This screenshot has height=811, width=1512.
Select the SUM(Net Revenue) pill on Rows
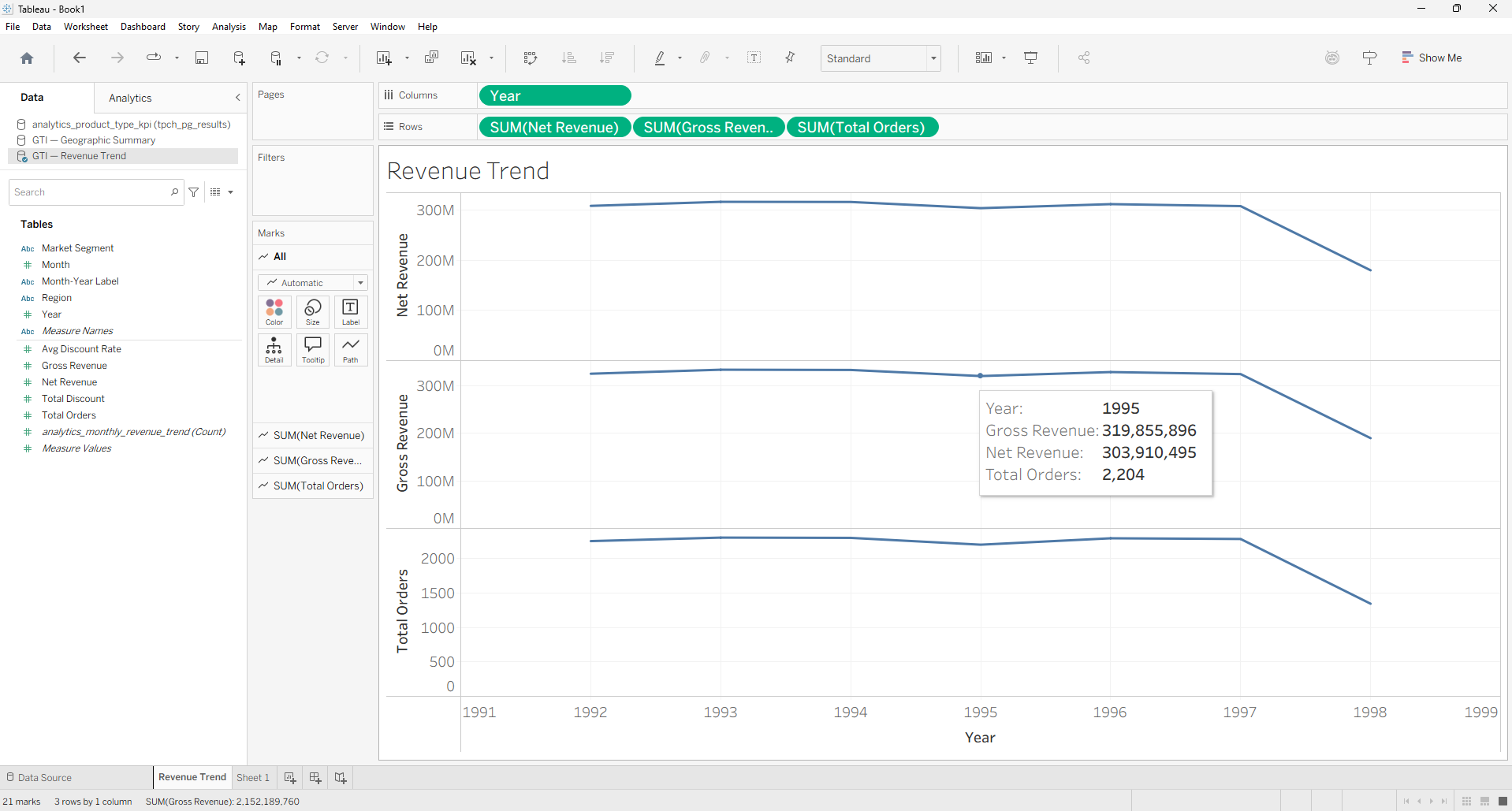tap(555, 127)
